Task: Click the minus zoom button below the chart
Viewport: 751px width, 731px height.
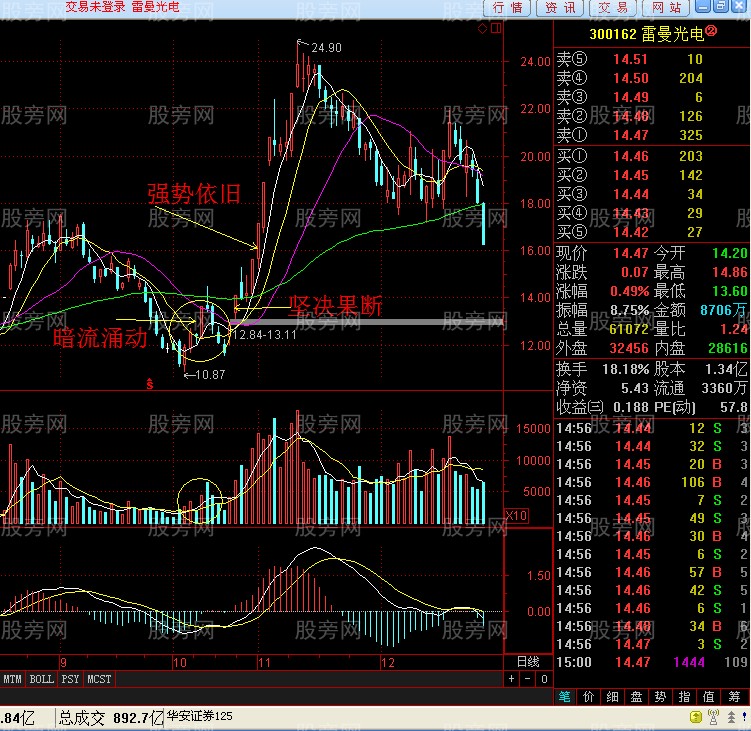Action: pyautogui.click(x=528, y=679)
